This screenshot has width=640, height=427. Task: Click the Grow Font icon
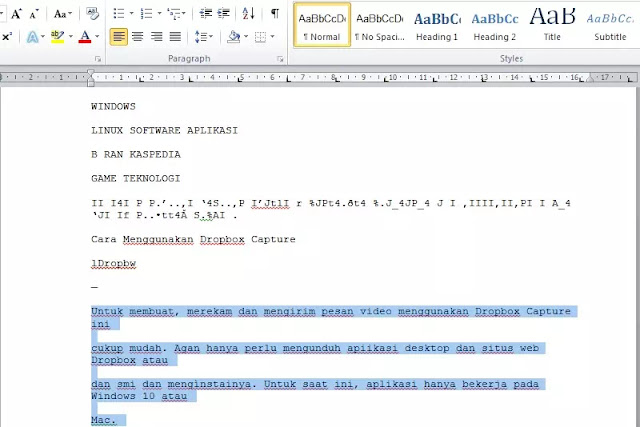point(16,14)
